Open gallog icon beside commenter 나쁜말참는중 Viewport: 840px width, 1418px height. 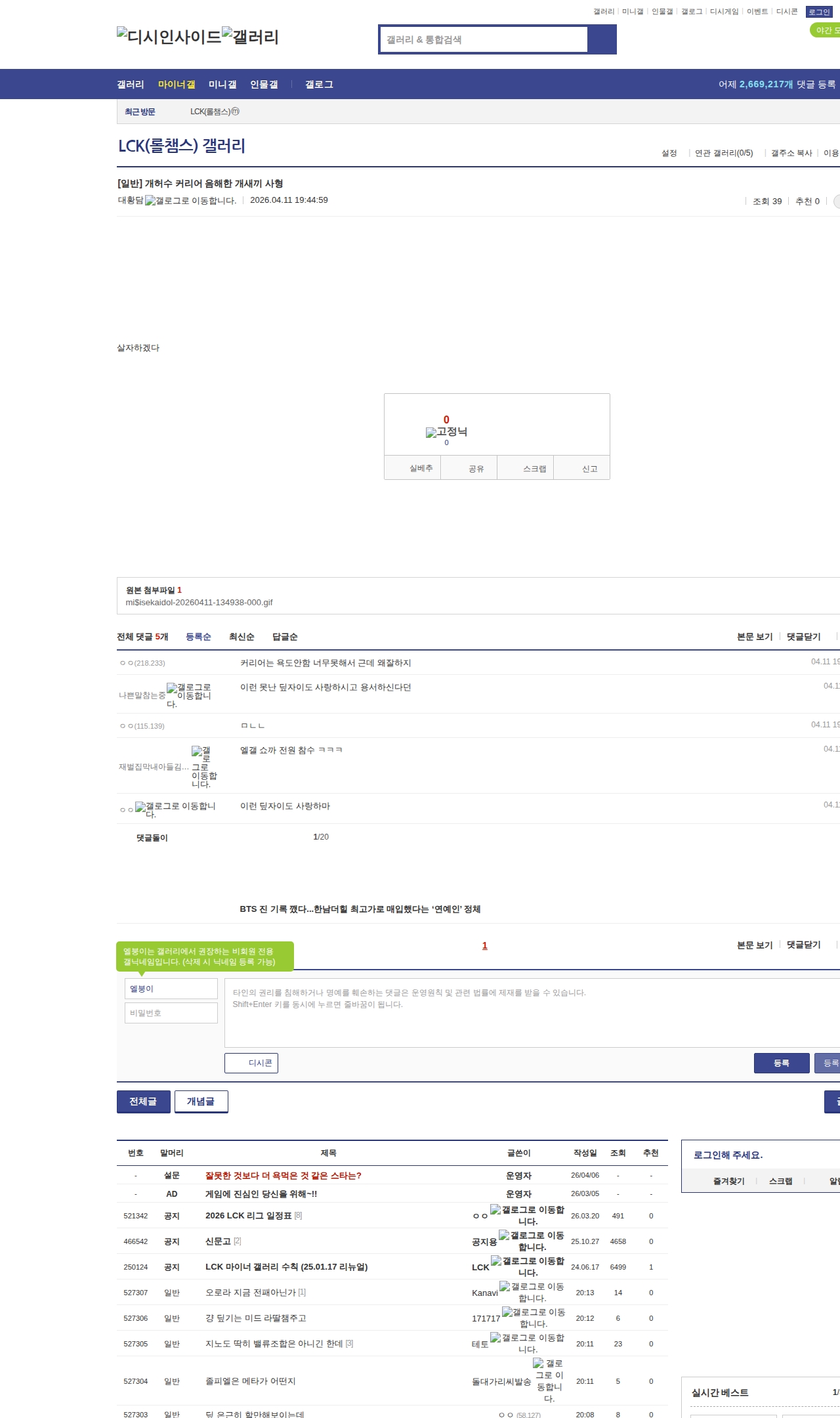pos(189,696)
